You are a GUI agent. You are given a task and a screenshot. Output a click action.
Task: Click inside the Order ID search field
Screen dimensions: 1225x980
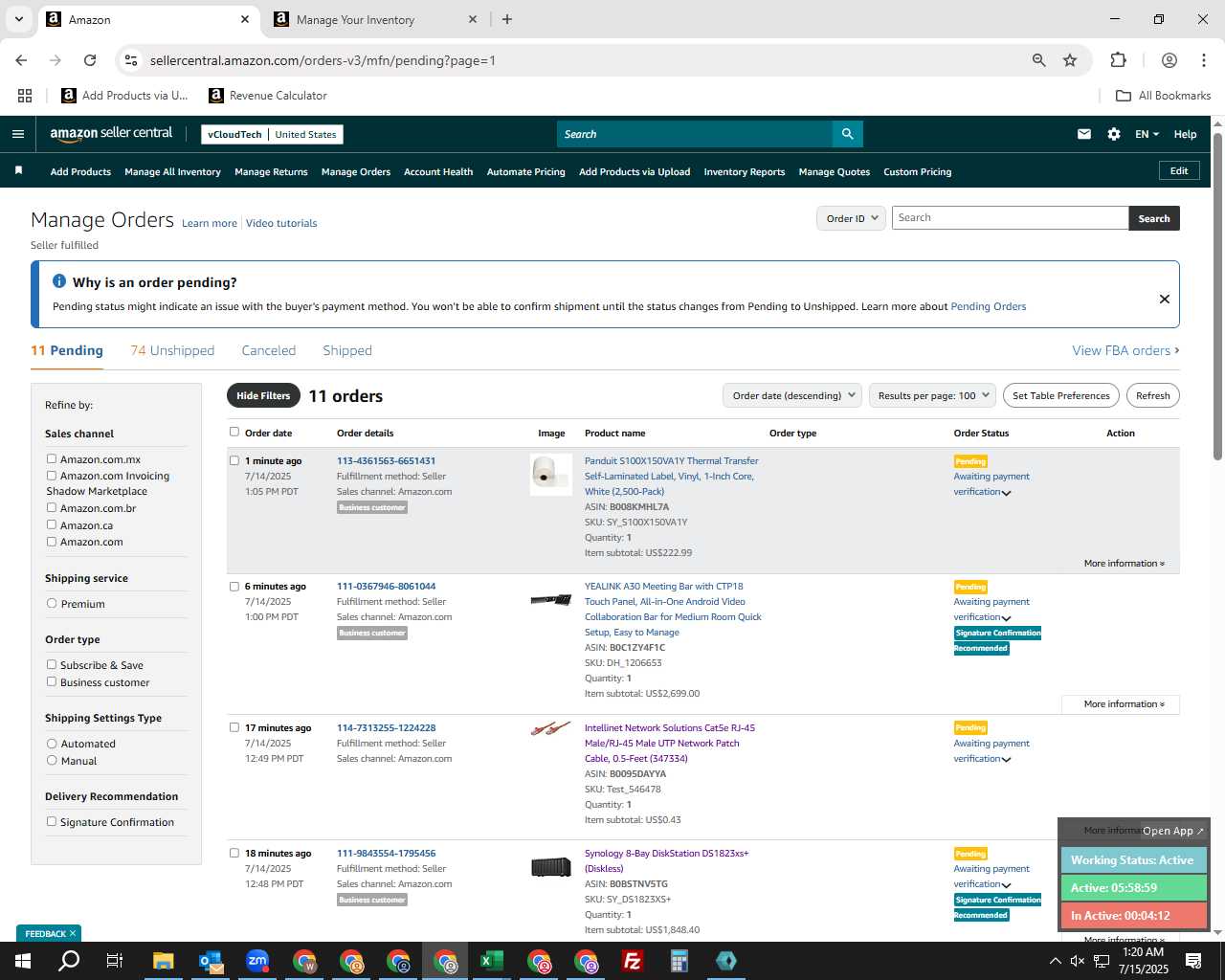(1010, 218)
